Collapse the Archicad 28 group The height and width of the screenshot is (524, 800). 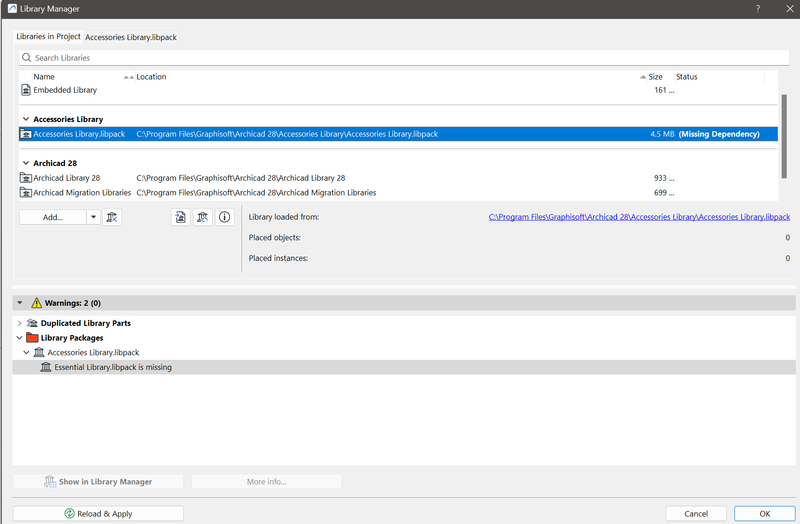26,163
